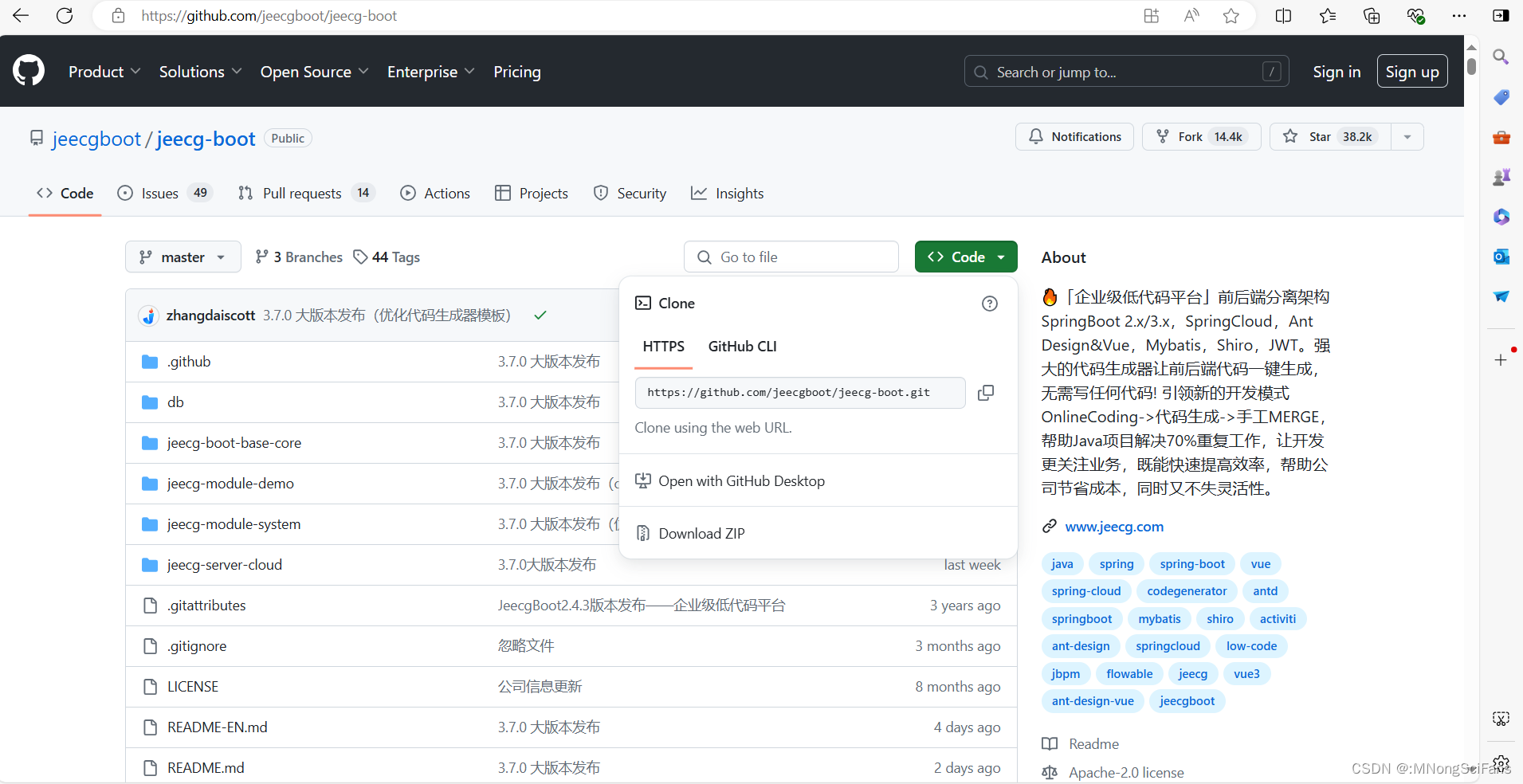
Task: Open the star lists dropdown arrow
Action: pos(1407,137)
